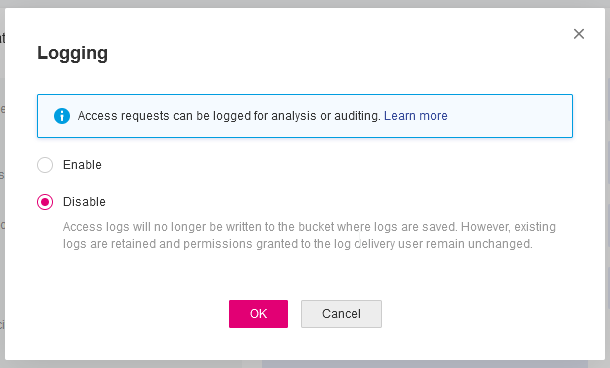Open the Learn more link
This screenshot has height=368, width=610.
point(415,116)
